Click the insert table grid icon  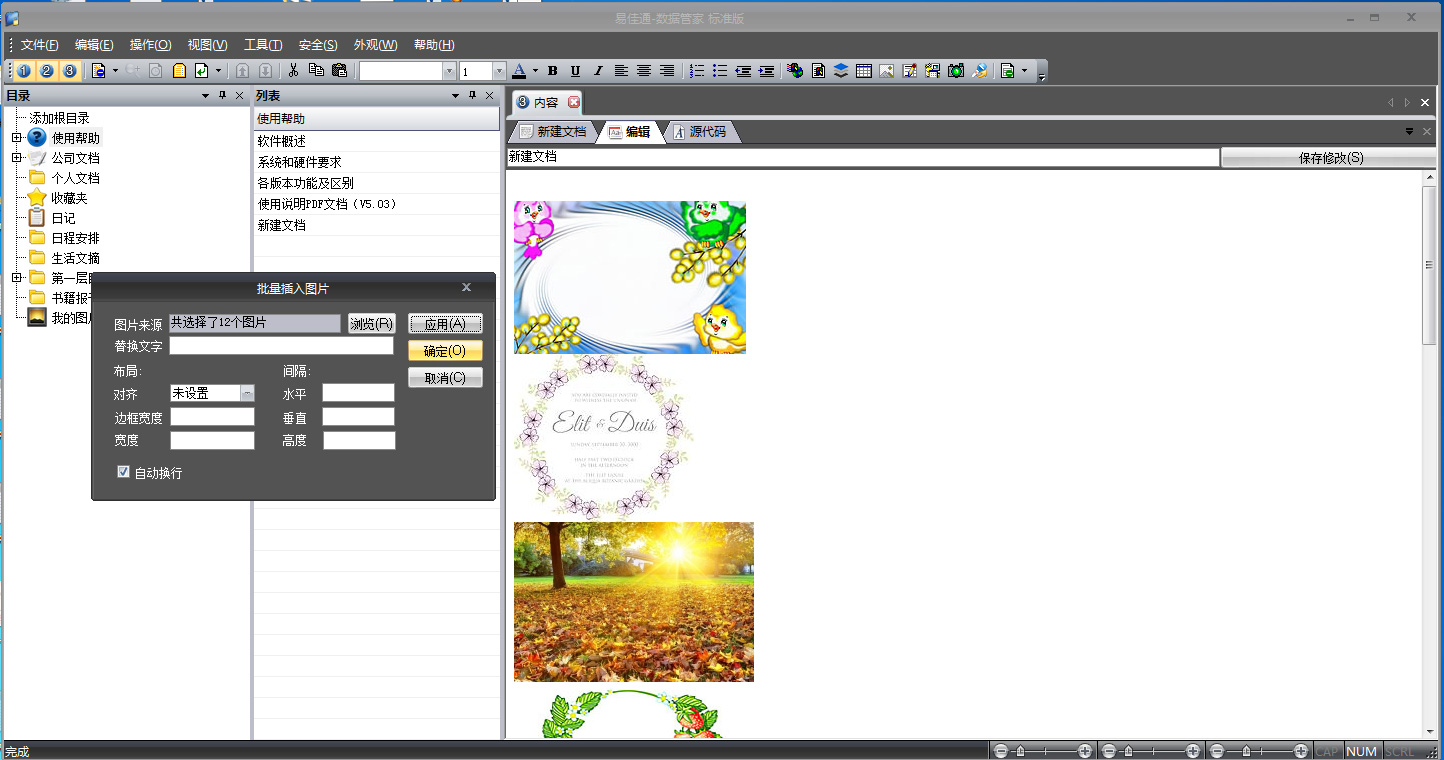coord(863,71)
